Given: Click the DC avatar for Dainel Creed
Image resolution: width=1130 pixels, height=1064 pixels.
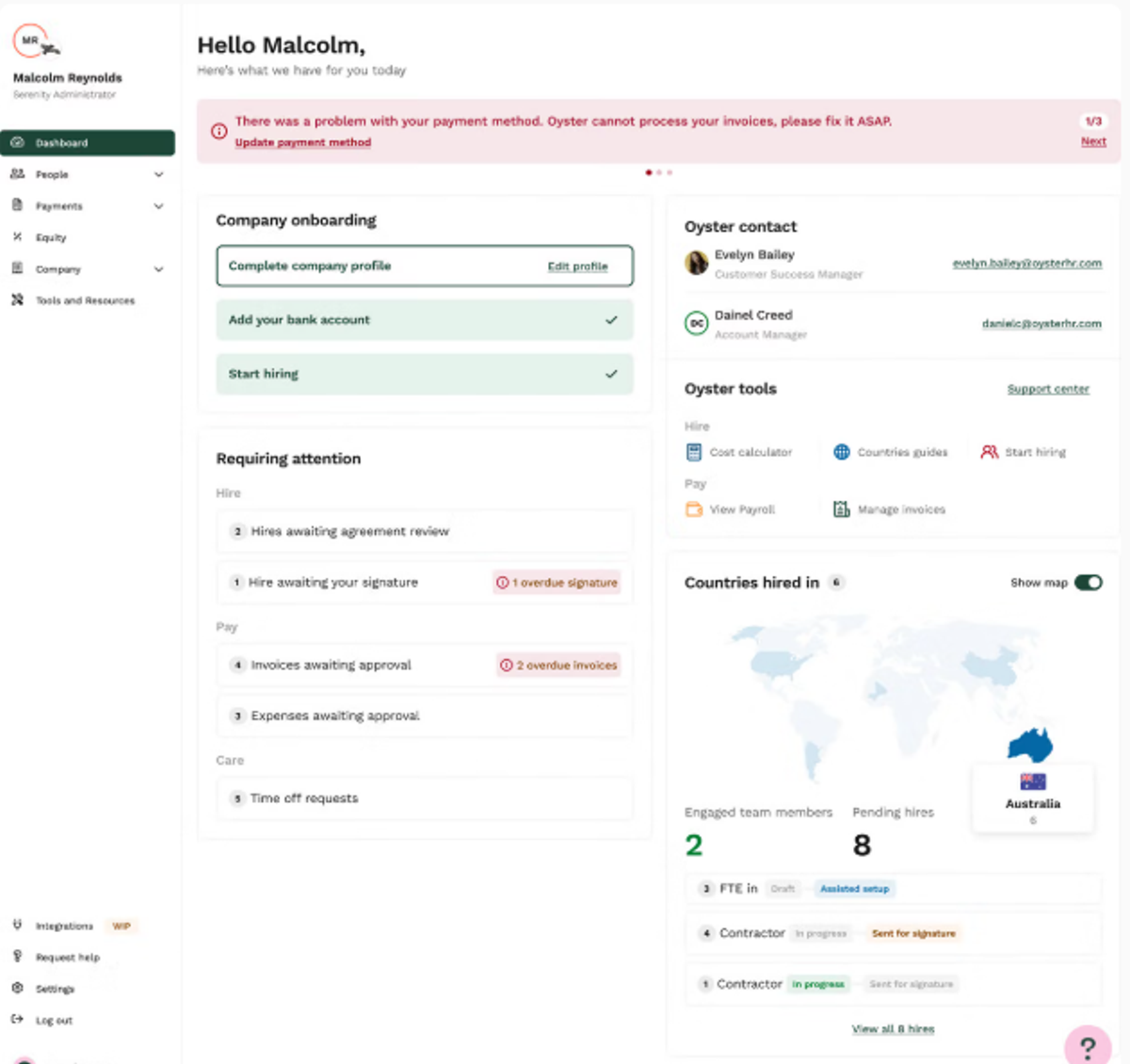Looking at the screenshot, I should pyautogui.click(x=696, y=323).
